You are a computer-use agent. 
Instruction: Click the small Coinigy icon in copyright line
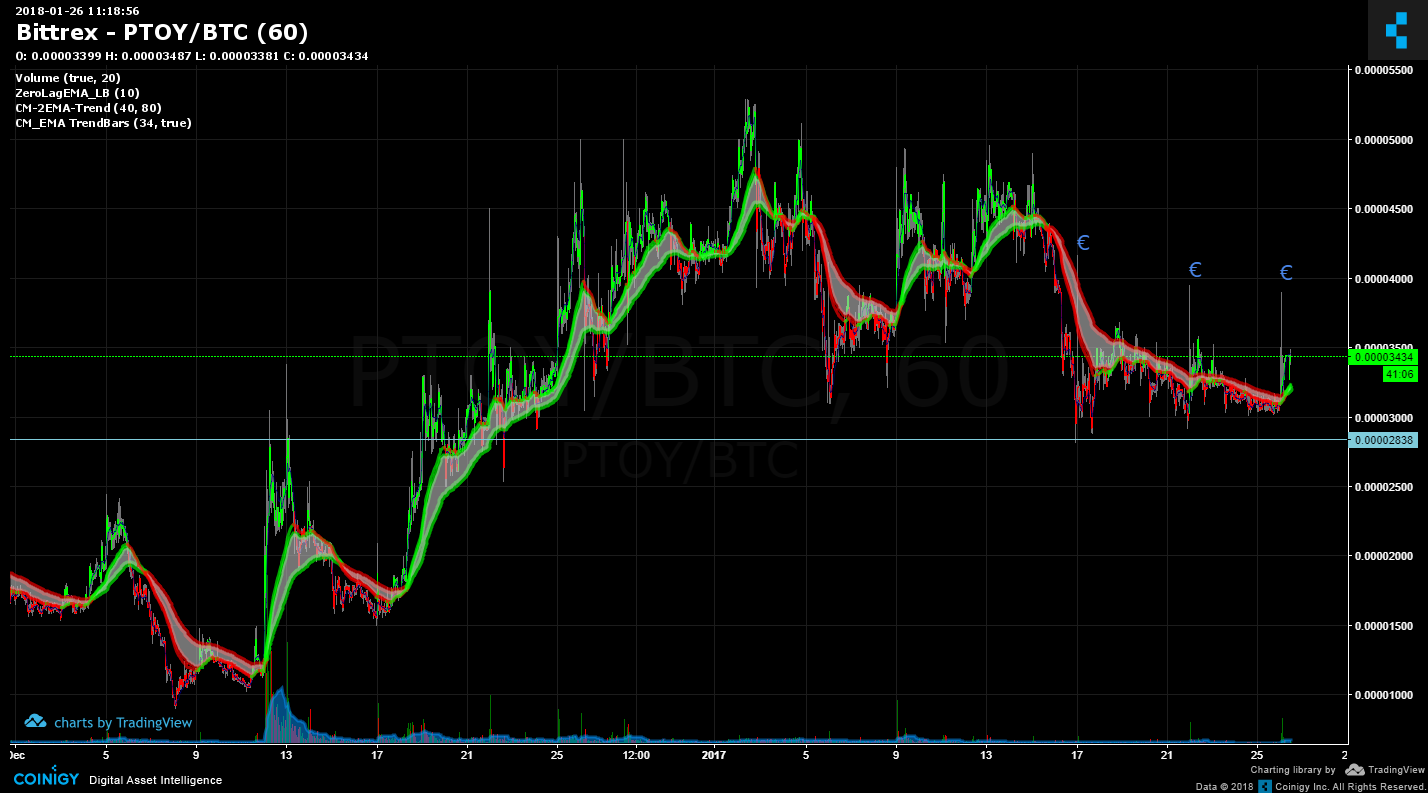pos(1264,786)
